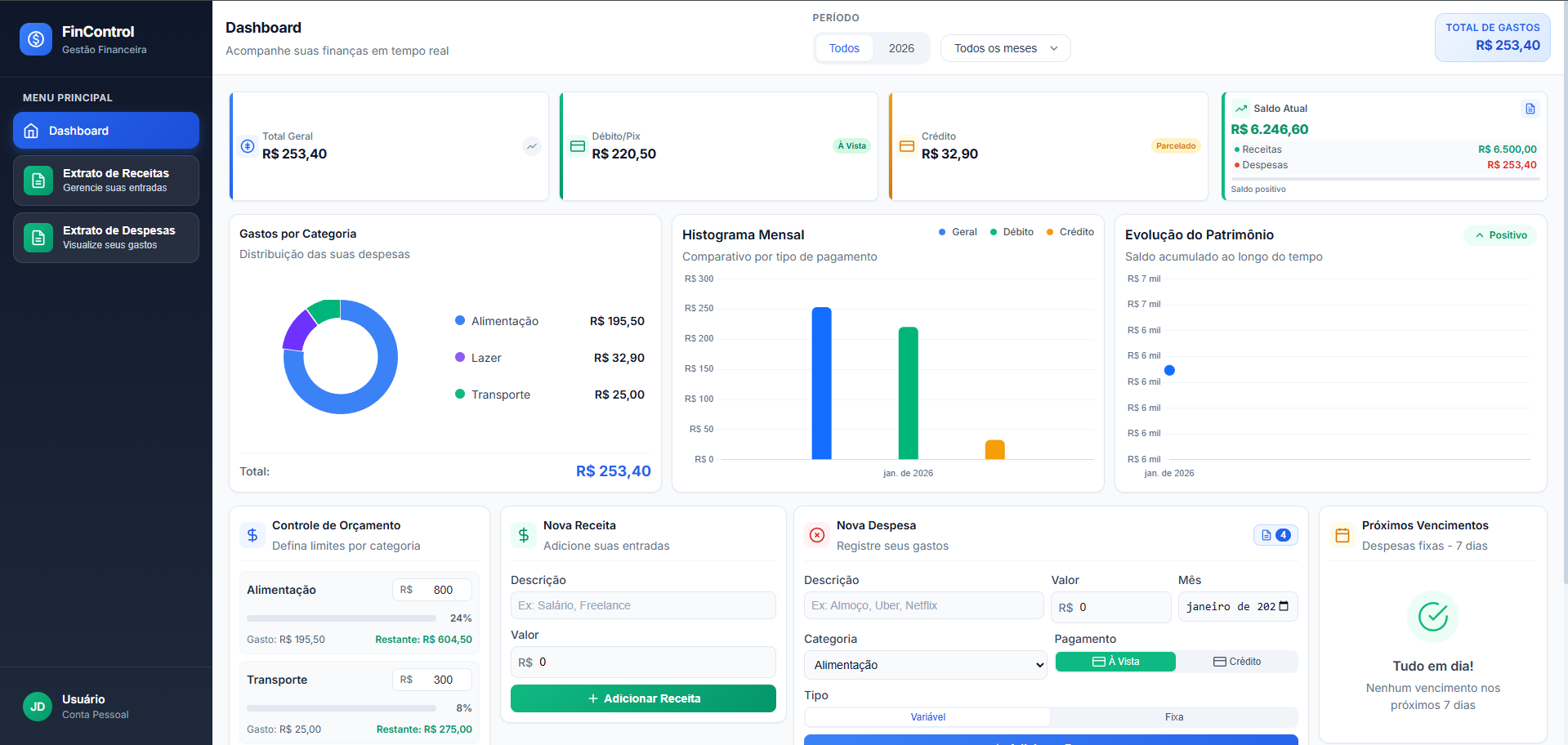
Task: Expand the Categoria Alimentação dropdown
Action: tap(925, 665)
